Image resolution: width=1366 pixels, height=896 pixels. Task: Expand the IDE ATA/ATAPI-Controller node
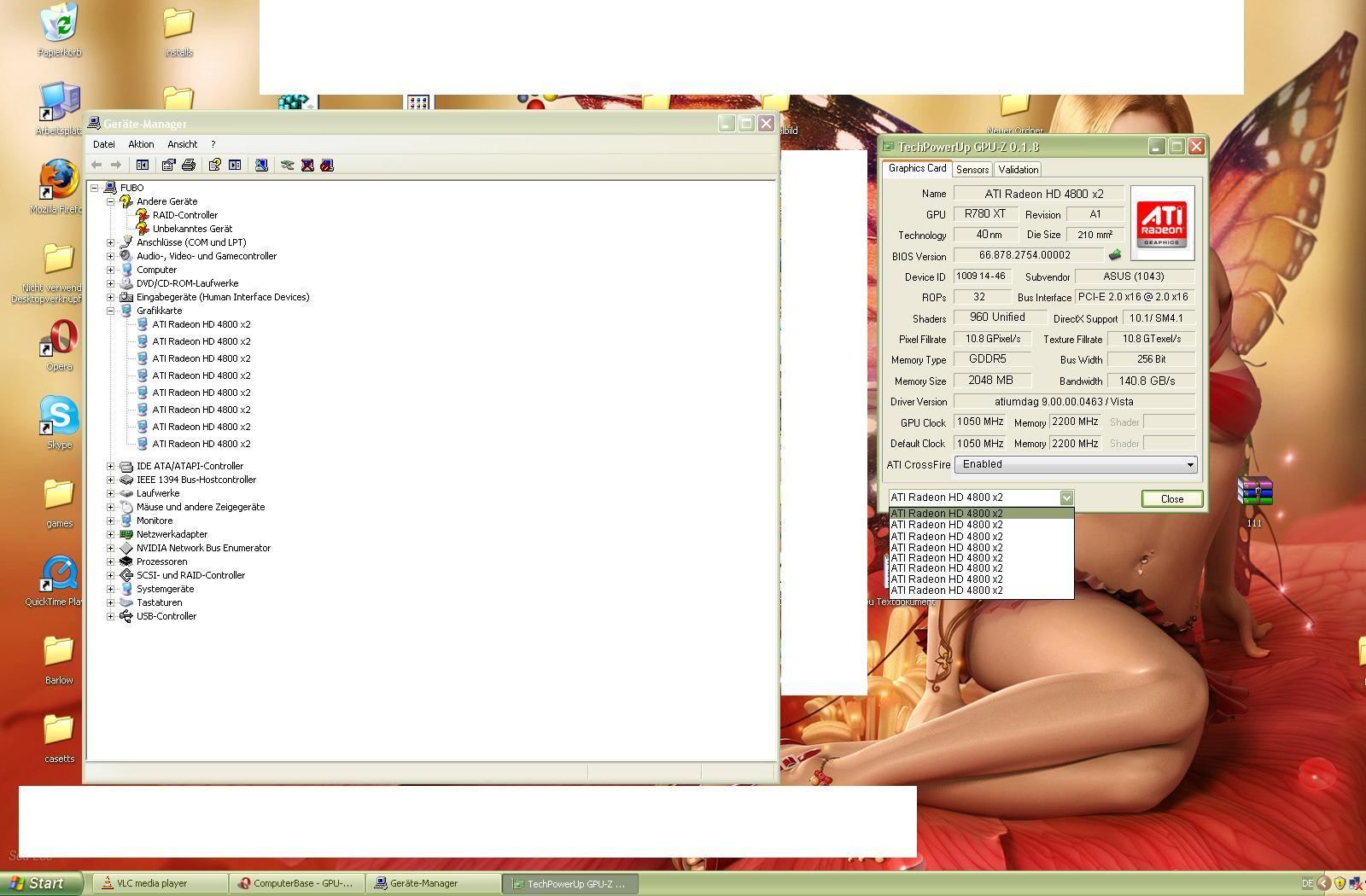click(x=111, y=466)
